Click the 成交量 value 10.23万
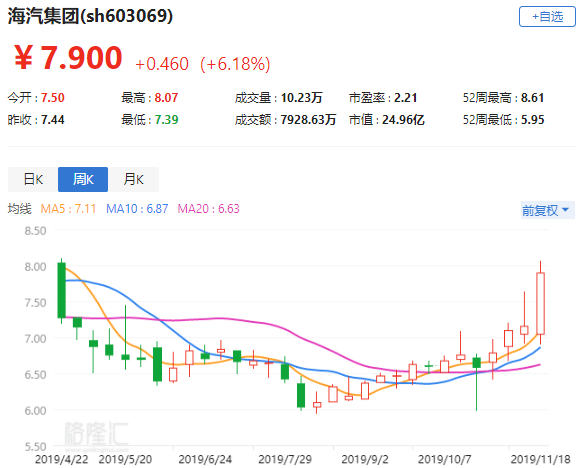Viewport: 582px width, 468px height. point(301,98)
